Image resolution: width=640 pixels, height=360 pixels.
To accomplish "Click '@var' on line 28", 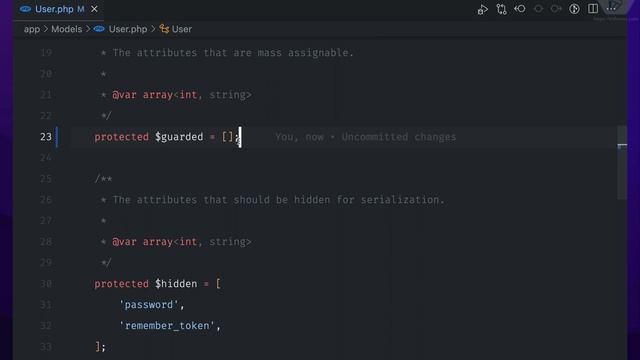I will pos(124,242).
